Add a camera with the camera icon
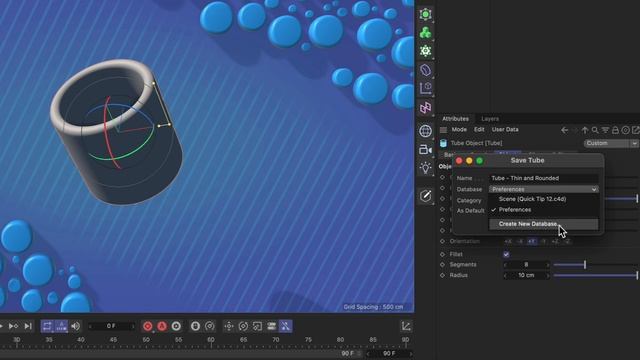This screenshot has width=640, height=360. point(426,150)
